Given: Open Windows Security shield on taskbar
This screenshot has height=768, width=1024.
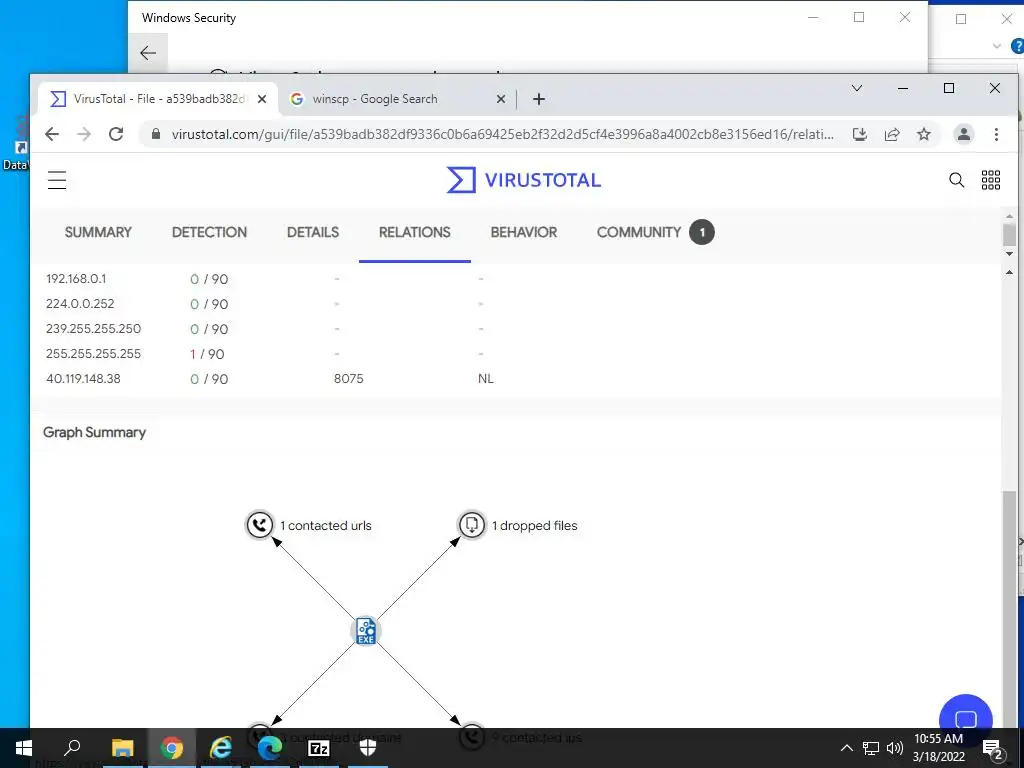Looking at the screenshot, I should coord(368,748).
